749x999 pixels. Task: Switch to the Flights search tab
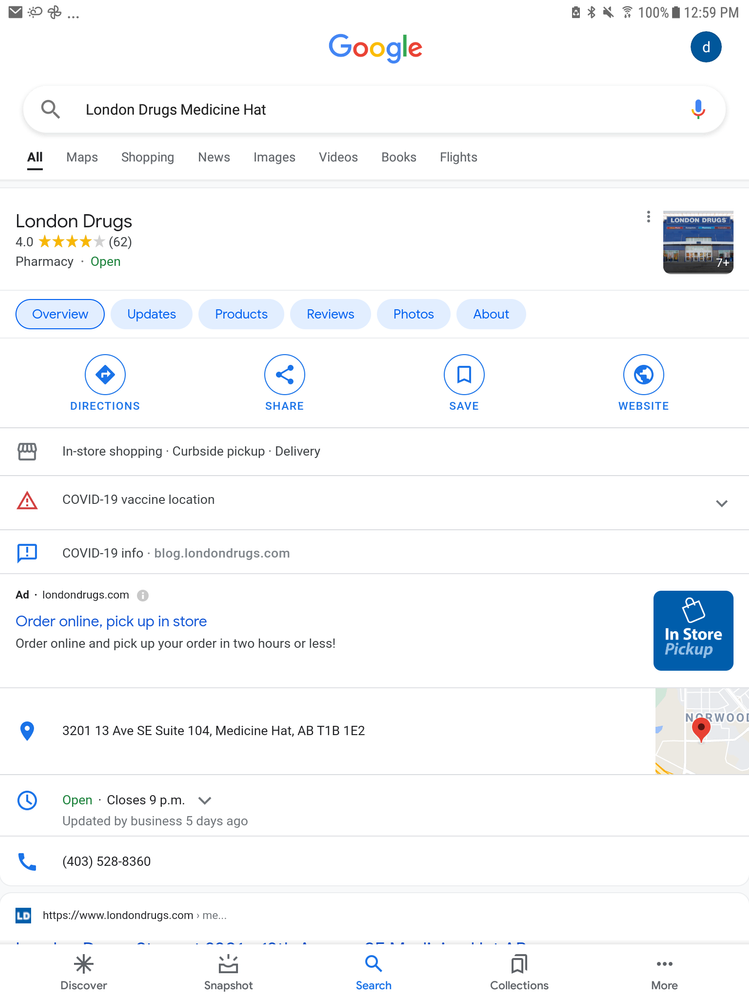(x=459, y=157)
